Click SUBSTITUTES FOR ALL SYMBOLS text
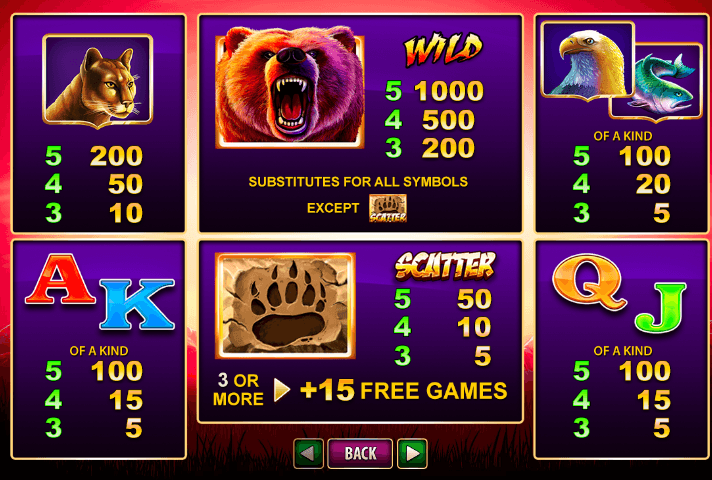The width and height of the screenshot is (712, 480). coord(358,182)
